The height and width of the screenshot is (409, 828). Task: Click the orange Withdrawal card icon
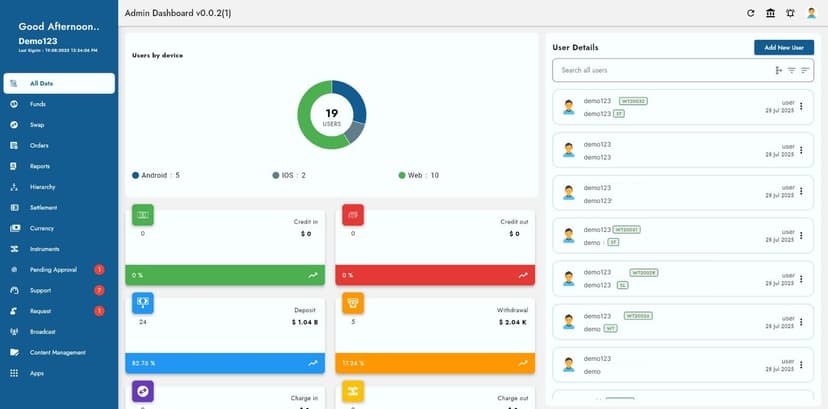click(352, 303)
